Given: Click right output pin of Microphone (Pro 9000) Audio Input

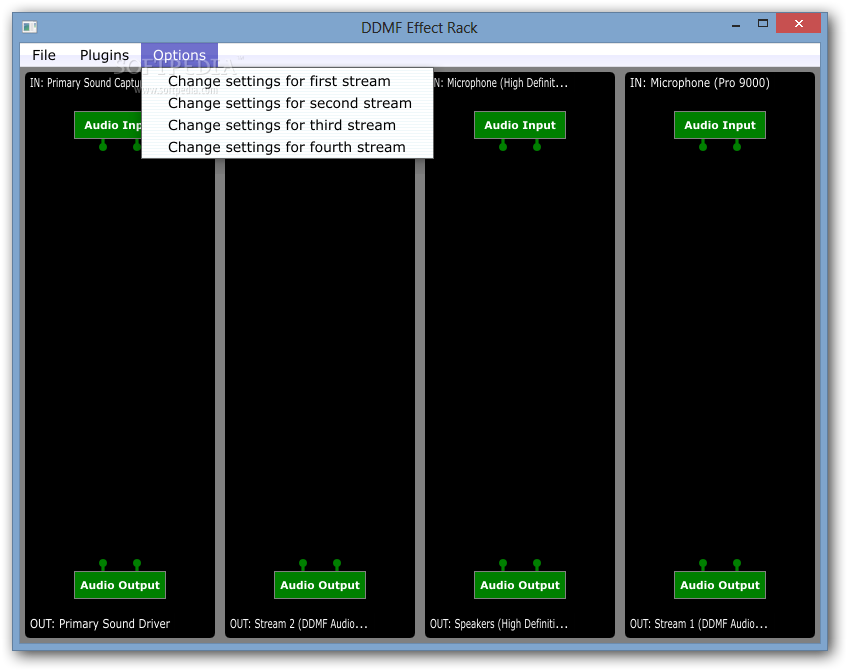Looking at the screenshot, I should coord(737,145).
